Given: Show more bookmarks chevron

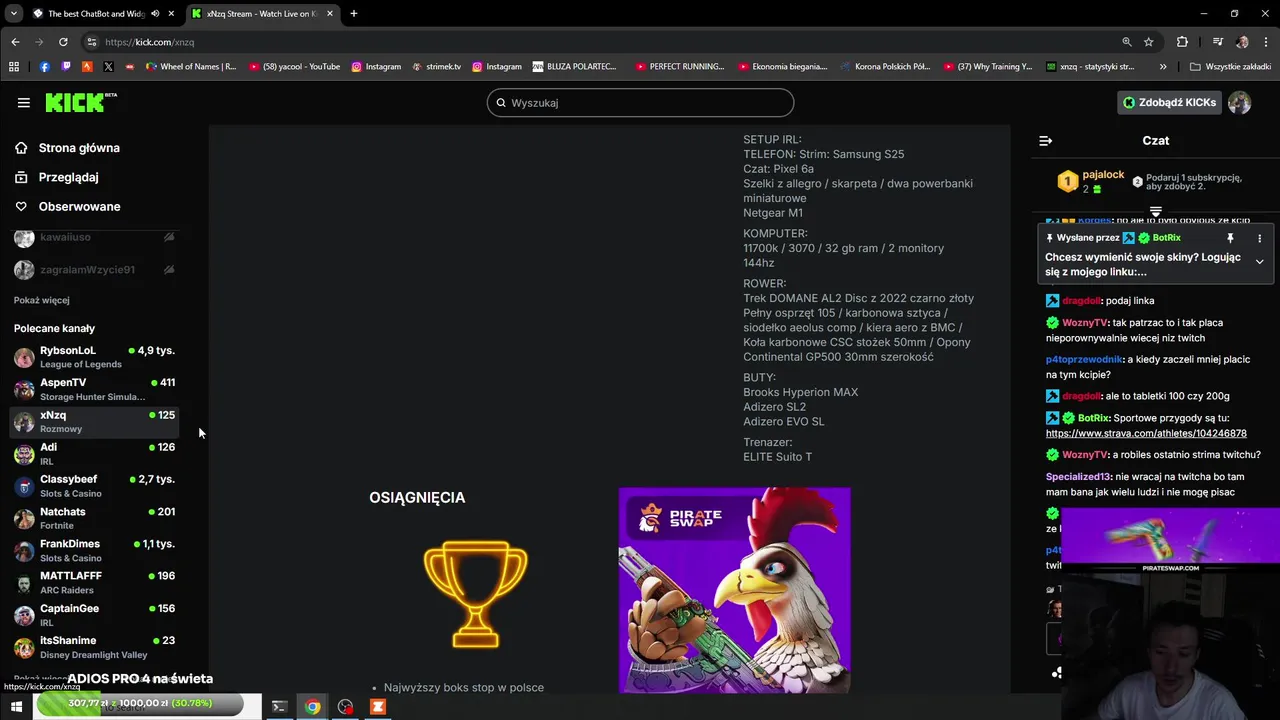Looking at the screenshot, I should coord(1163,67).
